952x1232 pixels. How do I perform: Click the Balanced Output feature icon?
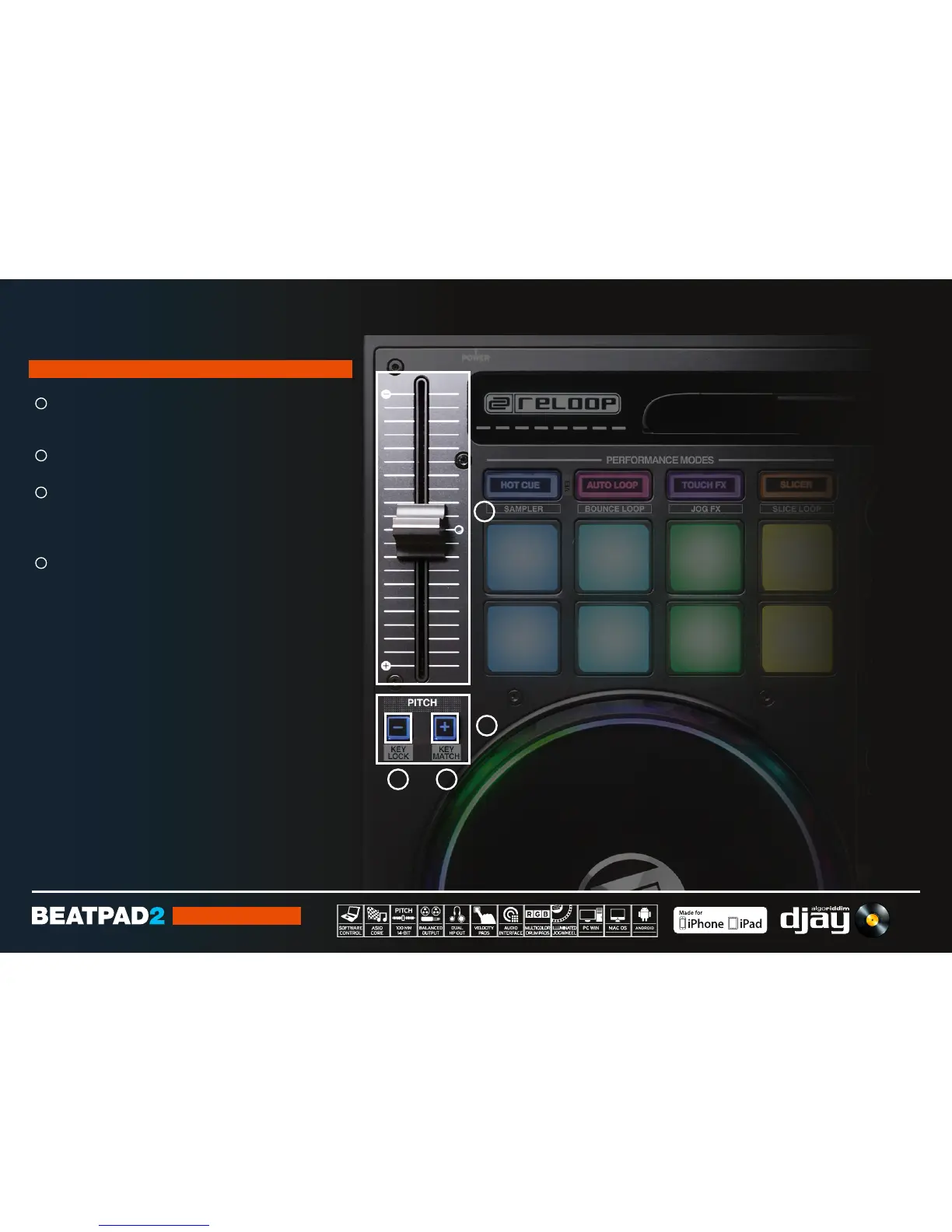[x=430, y=921]
